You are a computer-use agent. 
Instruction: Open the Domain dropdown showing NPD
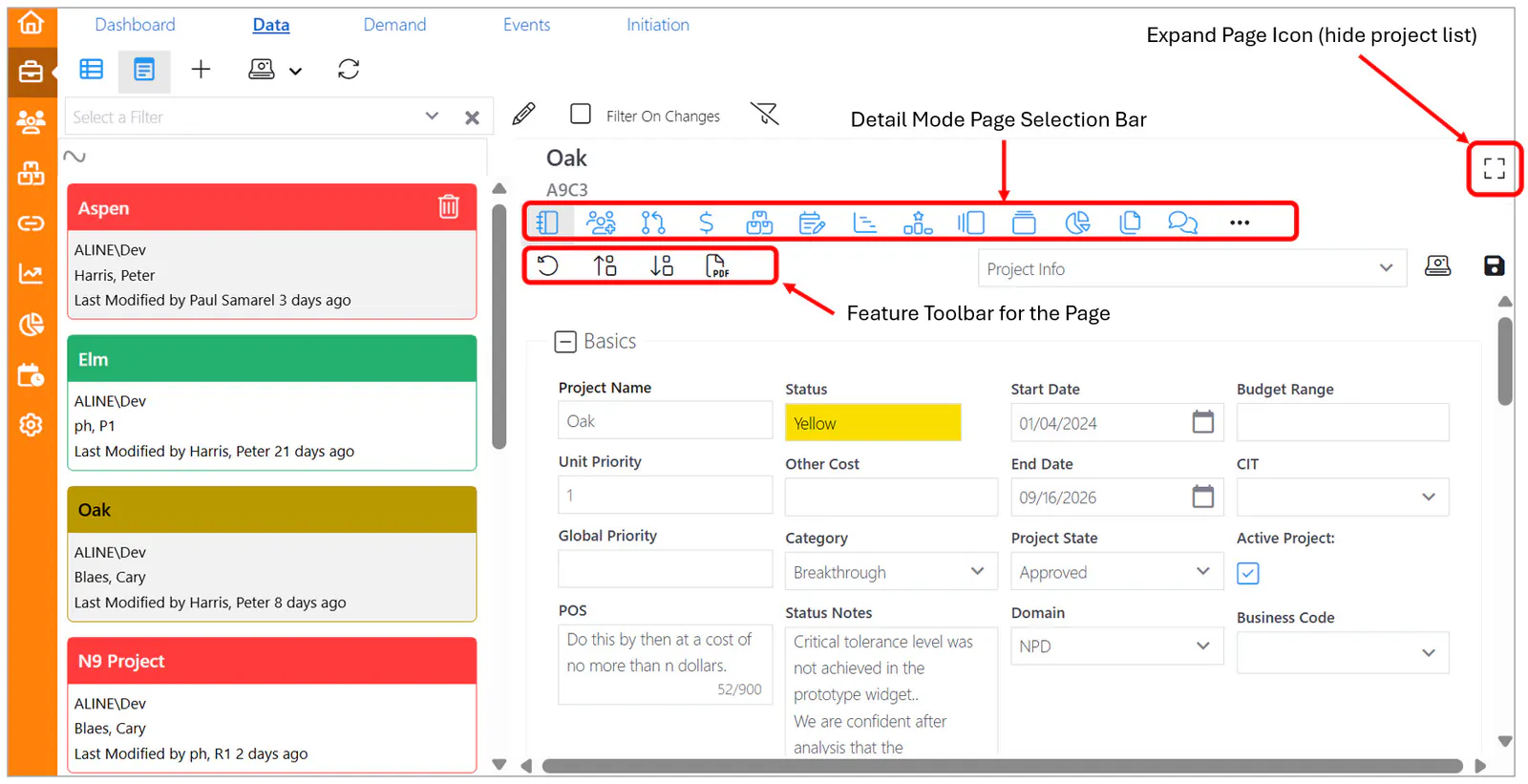point(1116,646)
